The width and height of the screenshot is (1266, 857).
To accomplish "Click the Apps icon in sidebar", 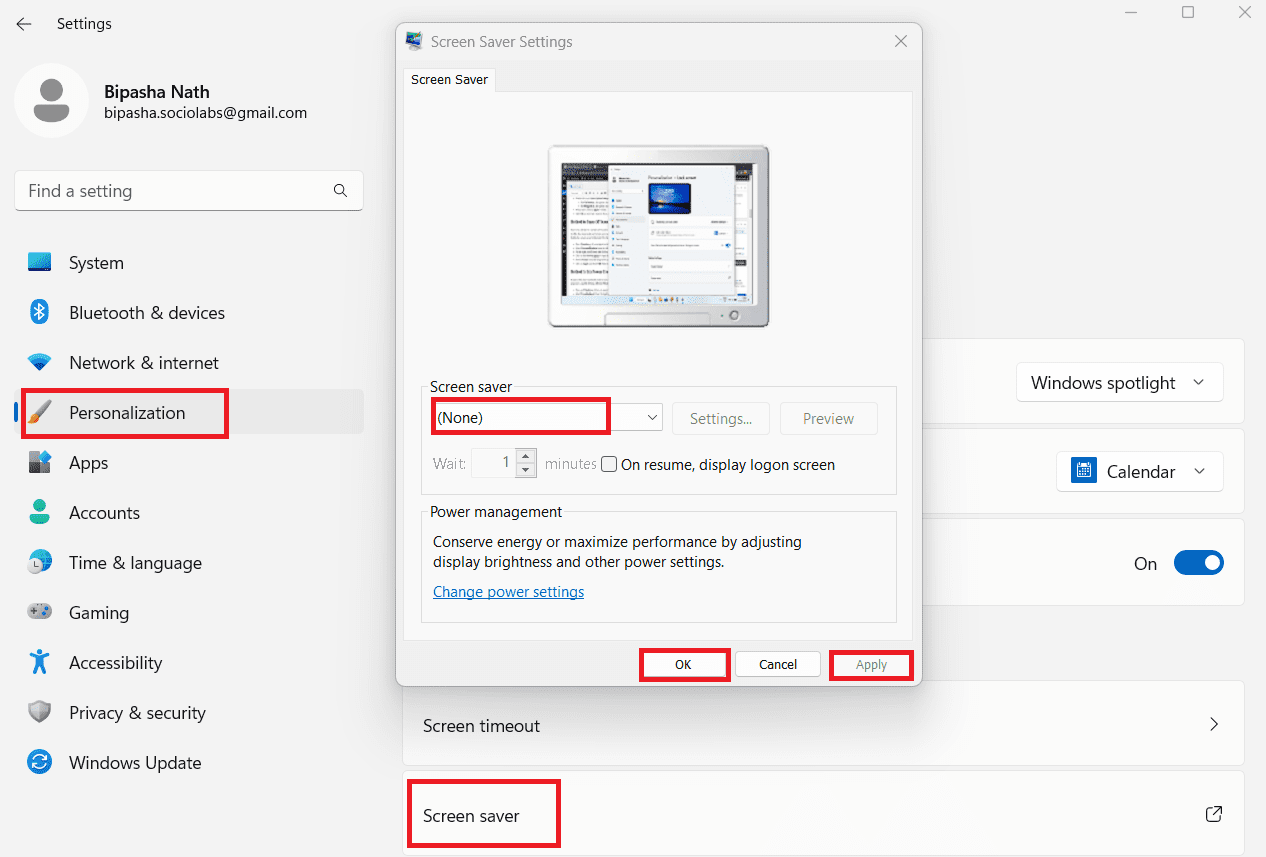I will pyautogui.click(x=40, y=463).
